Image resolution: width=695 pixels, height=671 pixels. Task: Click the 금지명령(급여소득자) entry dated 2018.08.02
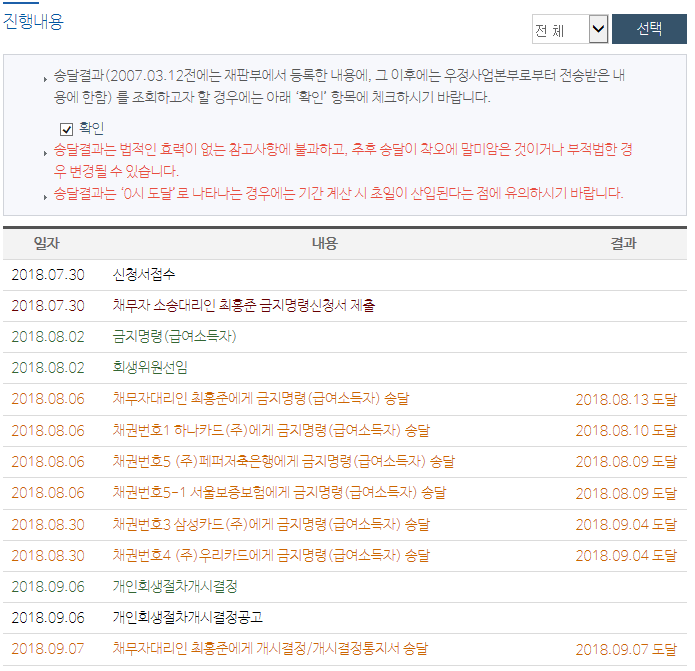click(x=174, y=336)
